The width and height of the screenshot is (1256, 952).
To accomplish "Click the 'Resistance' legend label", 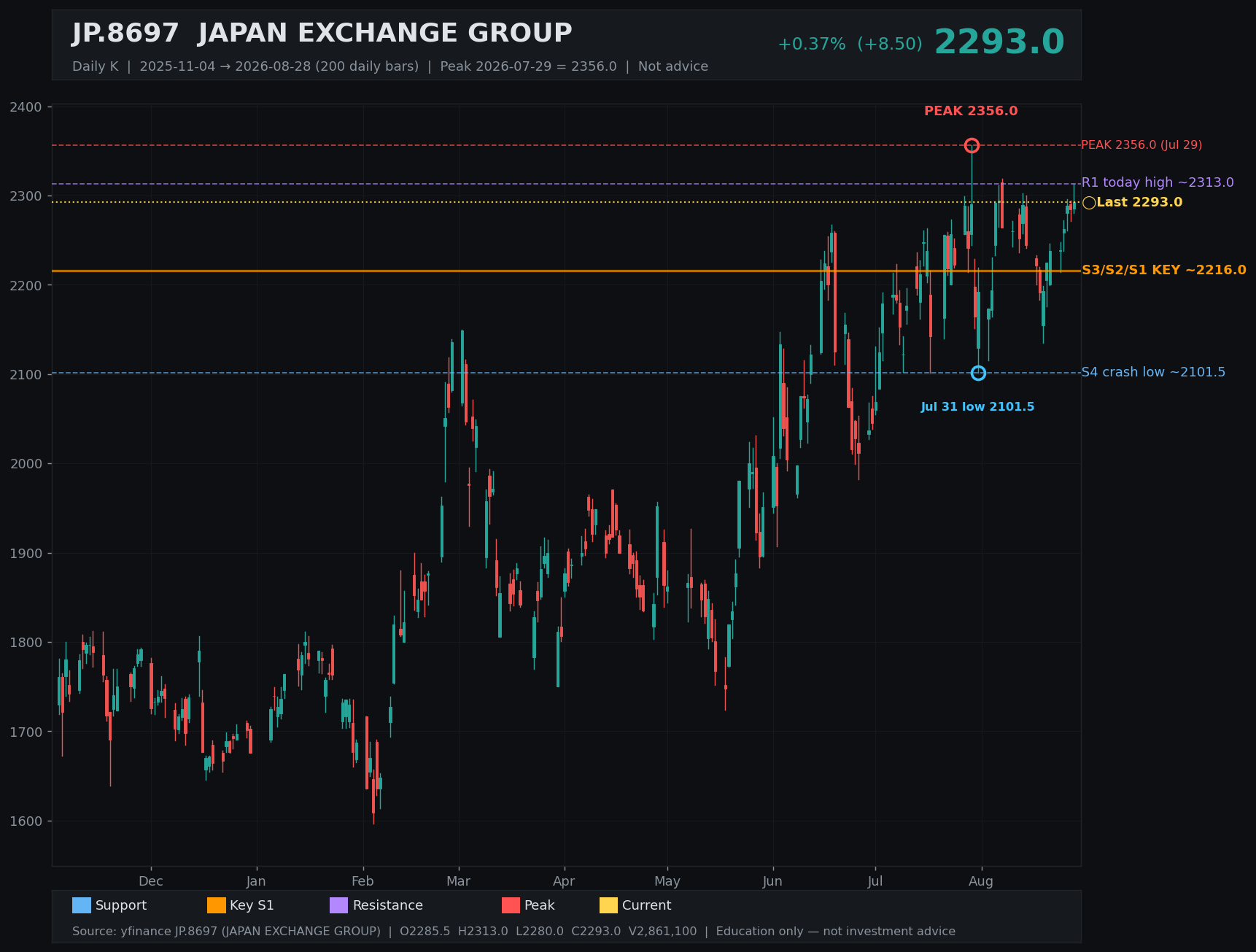I will [x=388, y=905].
